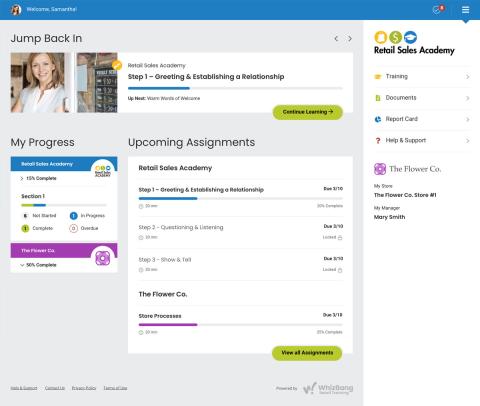Image resolution: width=480 pixels, height=406 pixels.
Task: Select the Retail Sales Academy progress header
Action: click(63, 164)
